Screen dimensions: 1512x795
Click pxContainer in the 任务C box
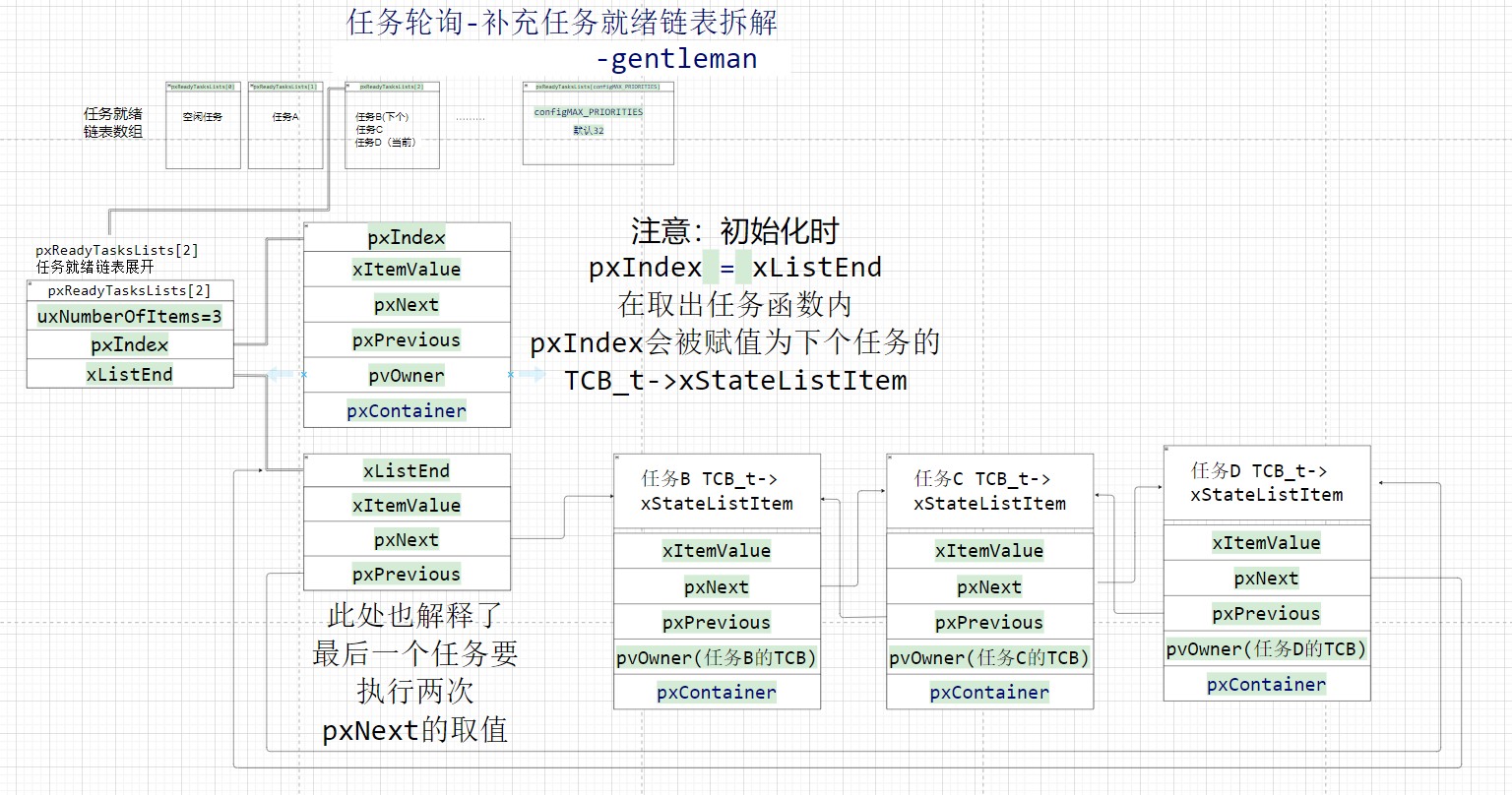pyautogui.click(x=989, y=693)
